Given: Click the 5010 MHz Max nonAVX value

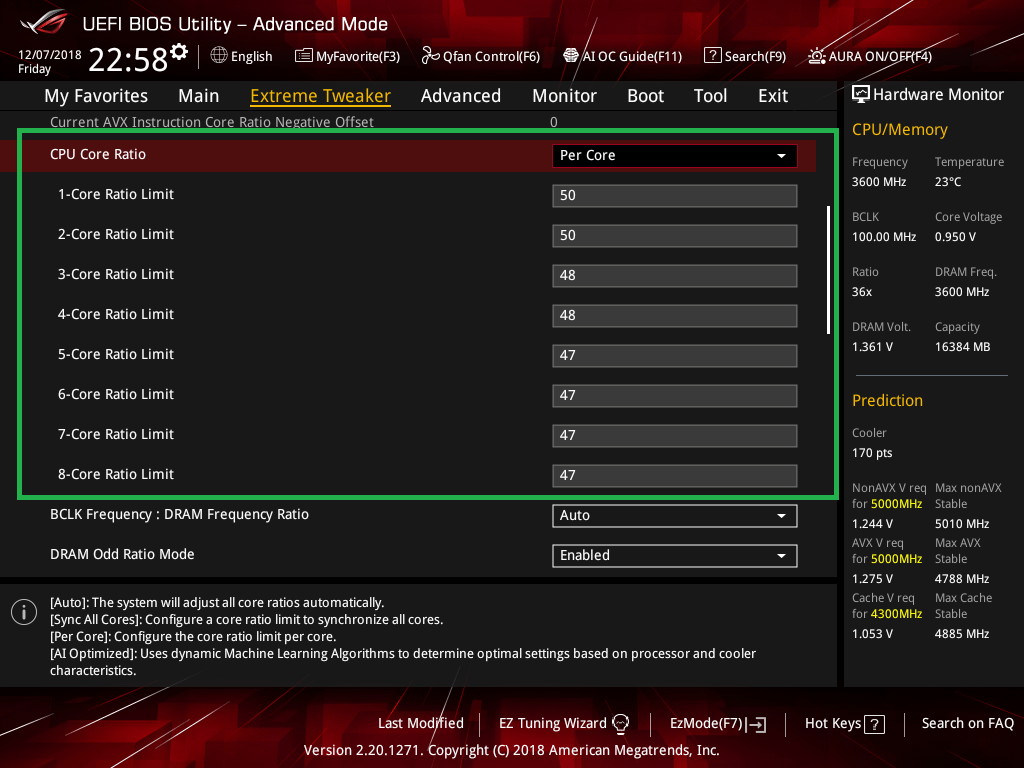Looking at the screenshot, I should (961, 524).
